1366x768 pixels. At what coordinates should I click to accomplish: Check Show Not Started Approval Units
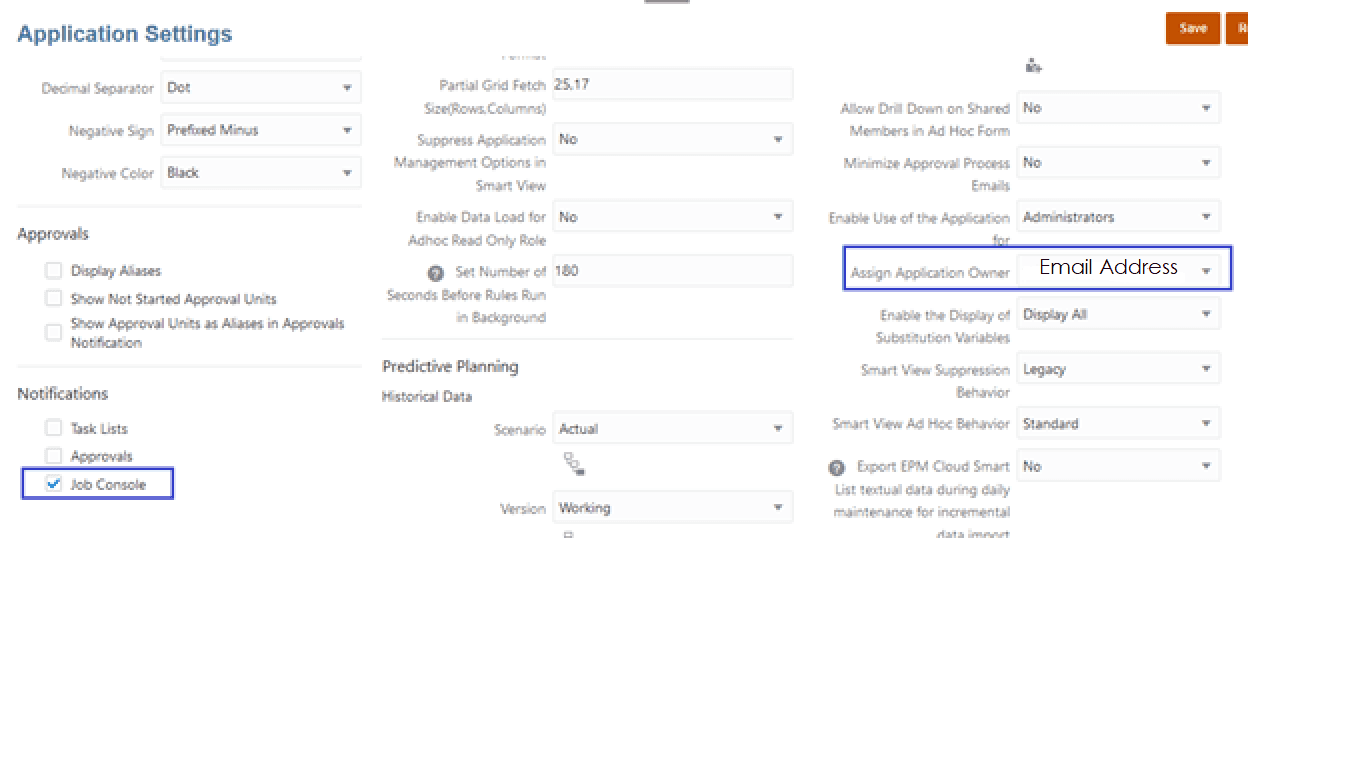(x=54, y=299)
